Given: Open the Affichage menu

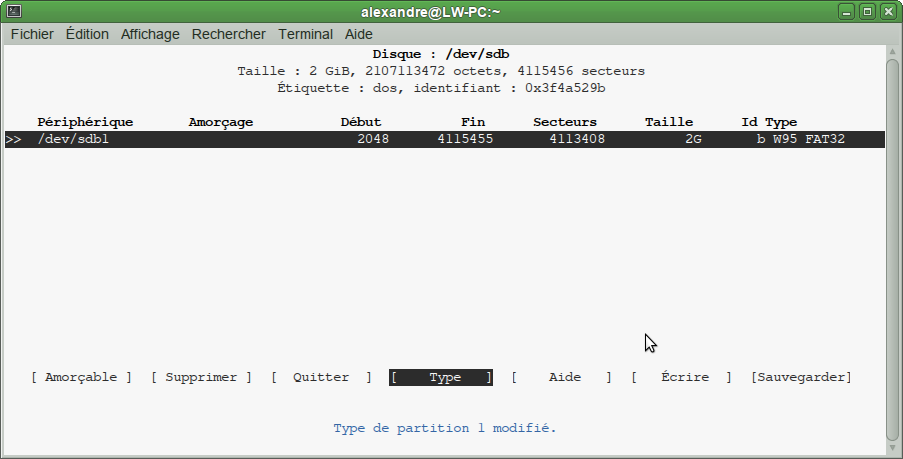Looking at the screenshot, I should (150, 34).
